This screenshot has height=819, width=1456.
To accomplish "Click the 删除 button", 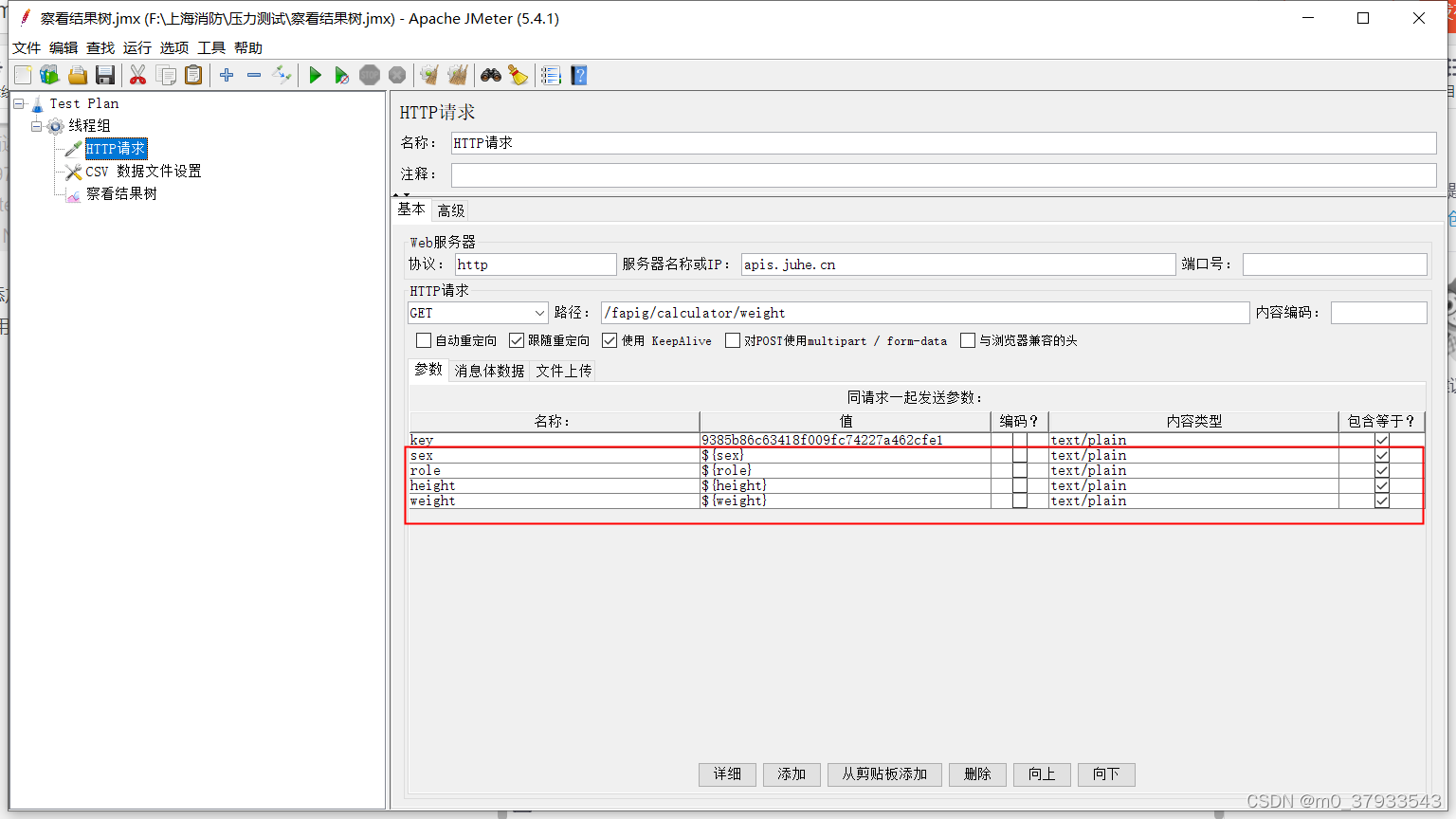I will click(x=977, y=774).
